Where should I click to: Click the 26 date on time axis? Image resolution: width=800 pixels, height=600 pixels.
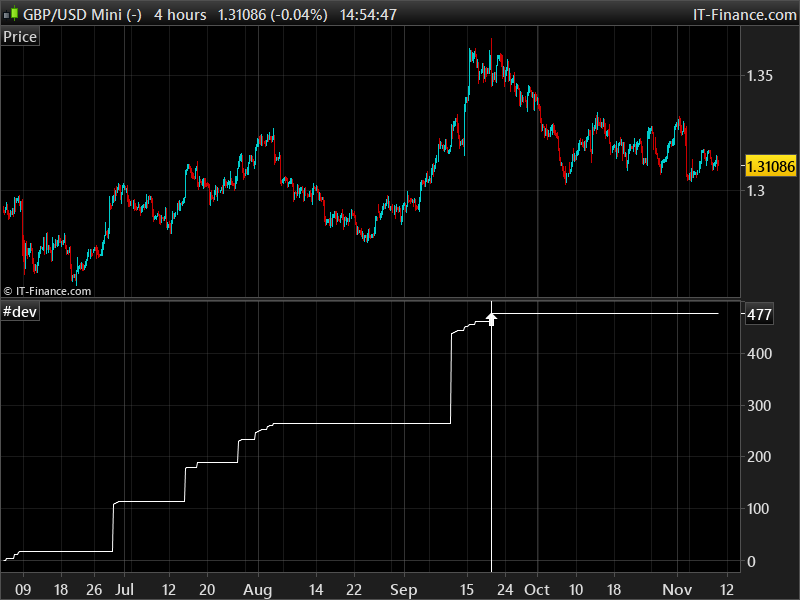(94, 589)
